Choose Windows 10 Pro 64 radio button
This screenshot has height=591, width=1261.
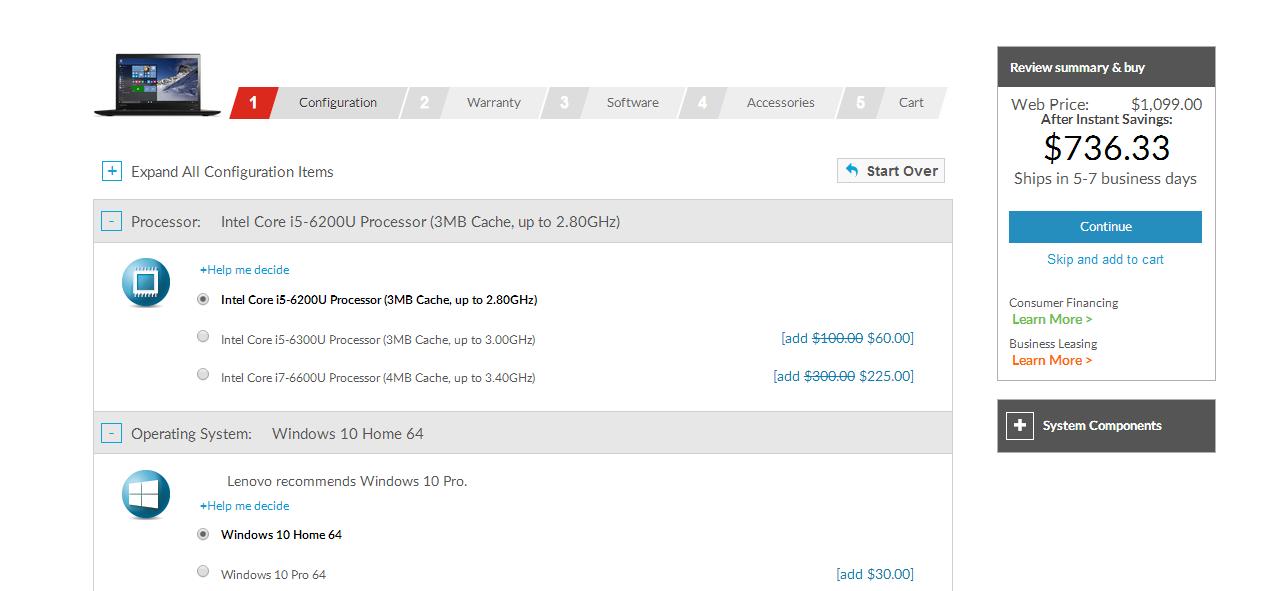coord(203,572)
